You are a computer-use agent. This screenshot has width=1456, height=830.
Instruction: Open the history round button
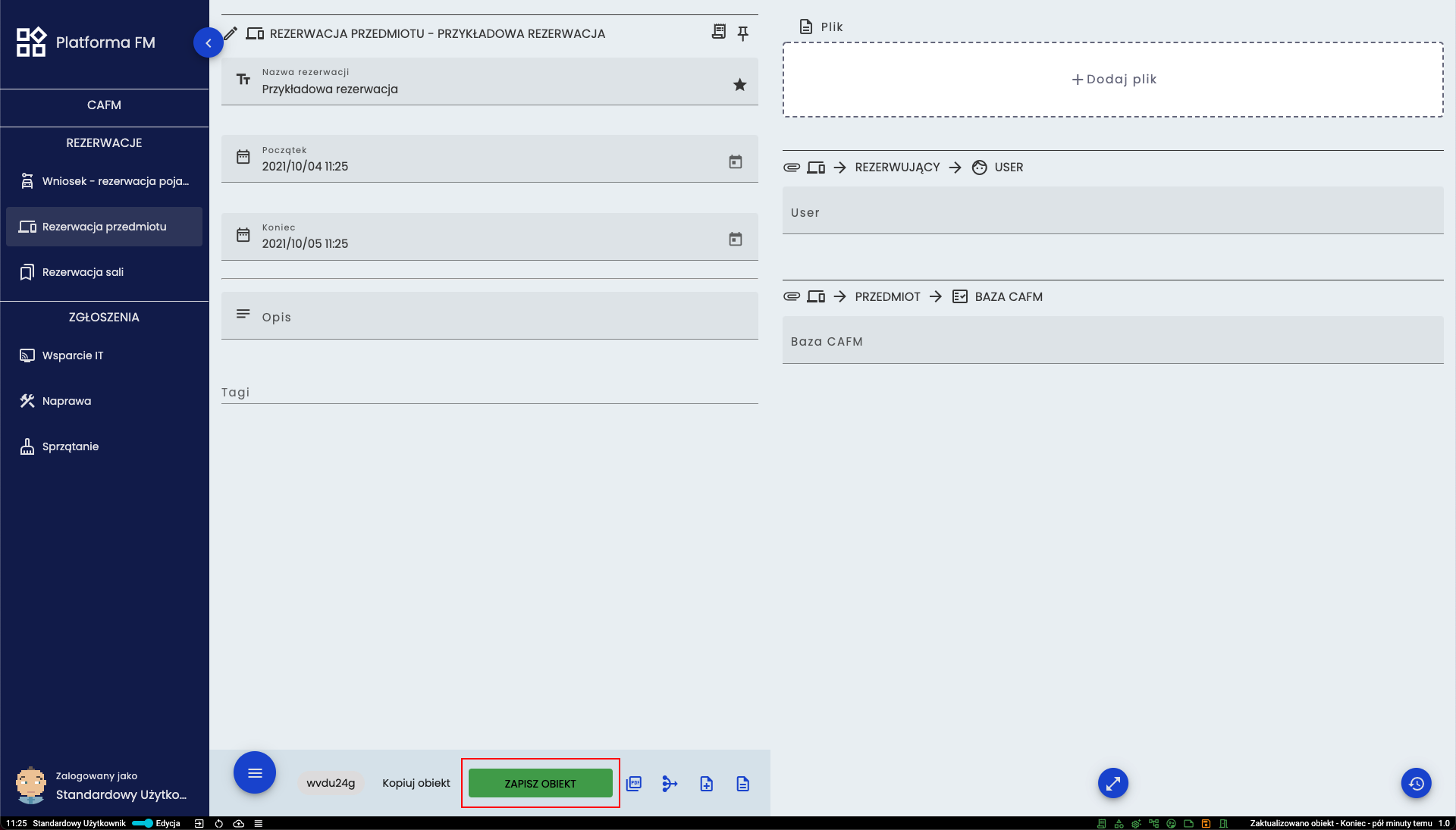pyautogui.click(x=1417, y=783)
